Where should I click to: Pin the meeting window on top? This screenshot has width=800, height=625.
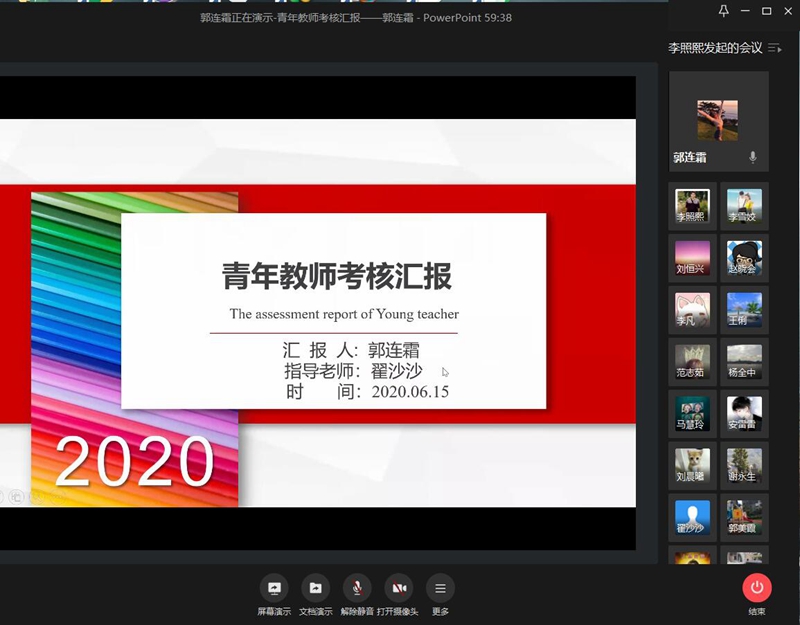pos(724,11)
